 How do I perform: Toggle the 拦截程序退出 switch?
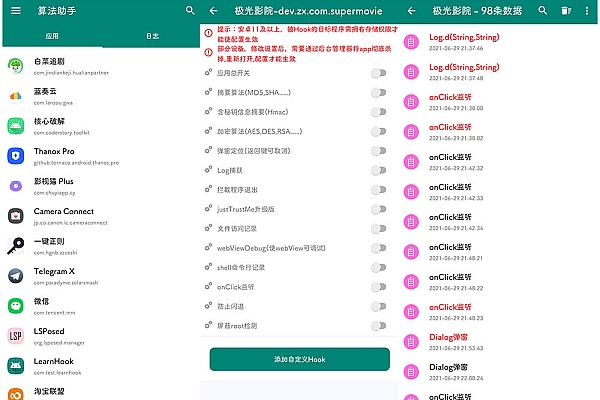(379, 189)
